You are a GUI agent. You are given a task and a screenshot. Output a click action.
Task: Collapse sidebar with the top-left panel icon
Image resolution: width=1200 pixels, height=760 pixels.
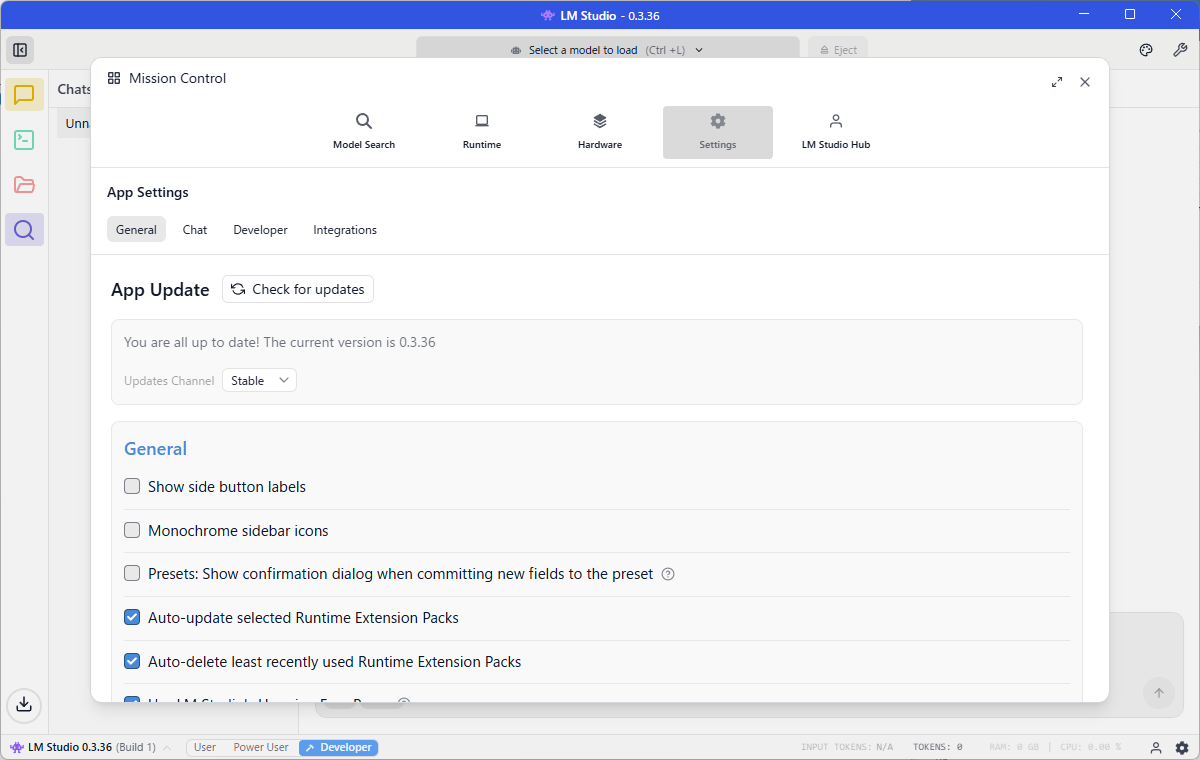(20, 50)
